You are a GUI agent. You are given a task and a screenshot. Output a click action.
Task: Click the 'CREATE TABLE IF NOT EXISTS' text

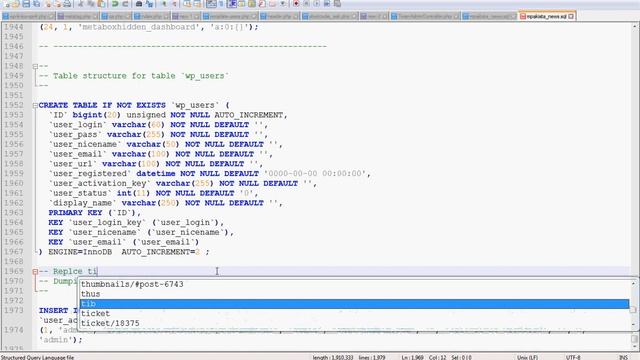pyautogui.click(x=102, y=105)
